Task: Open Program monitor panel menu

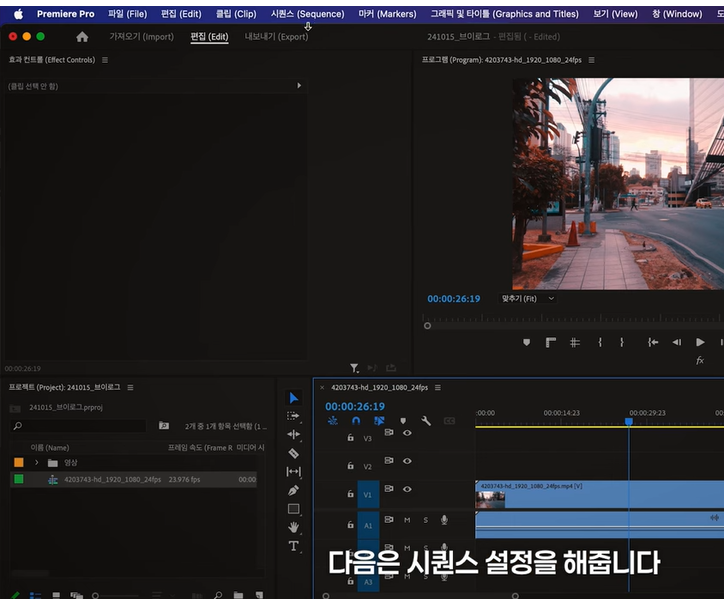Action: (591, 60)
